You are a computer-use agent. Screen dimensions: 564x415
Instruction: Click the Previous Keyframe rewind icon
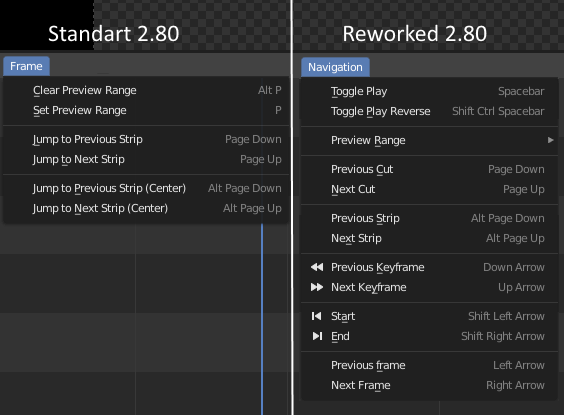[x=317, y=267]
